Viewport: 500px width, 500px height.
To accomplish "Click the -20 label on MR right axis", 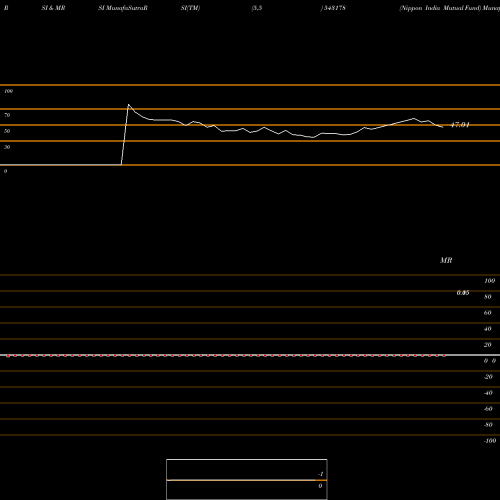I will [x=488, y=377].
